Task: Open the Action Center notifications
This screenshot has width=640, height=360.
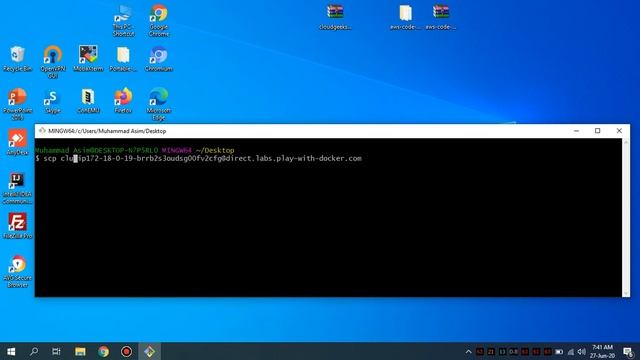Action: (629, 351)
